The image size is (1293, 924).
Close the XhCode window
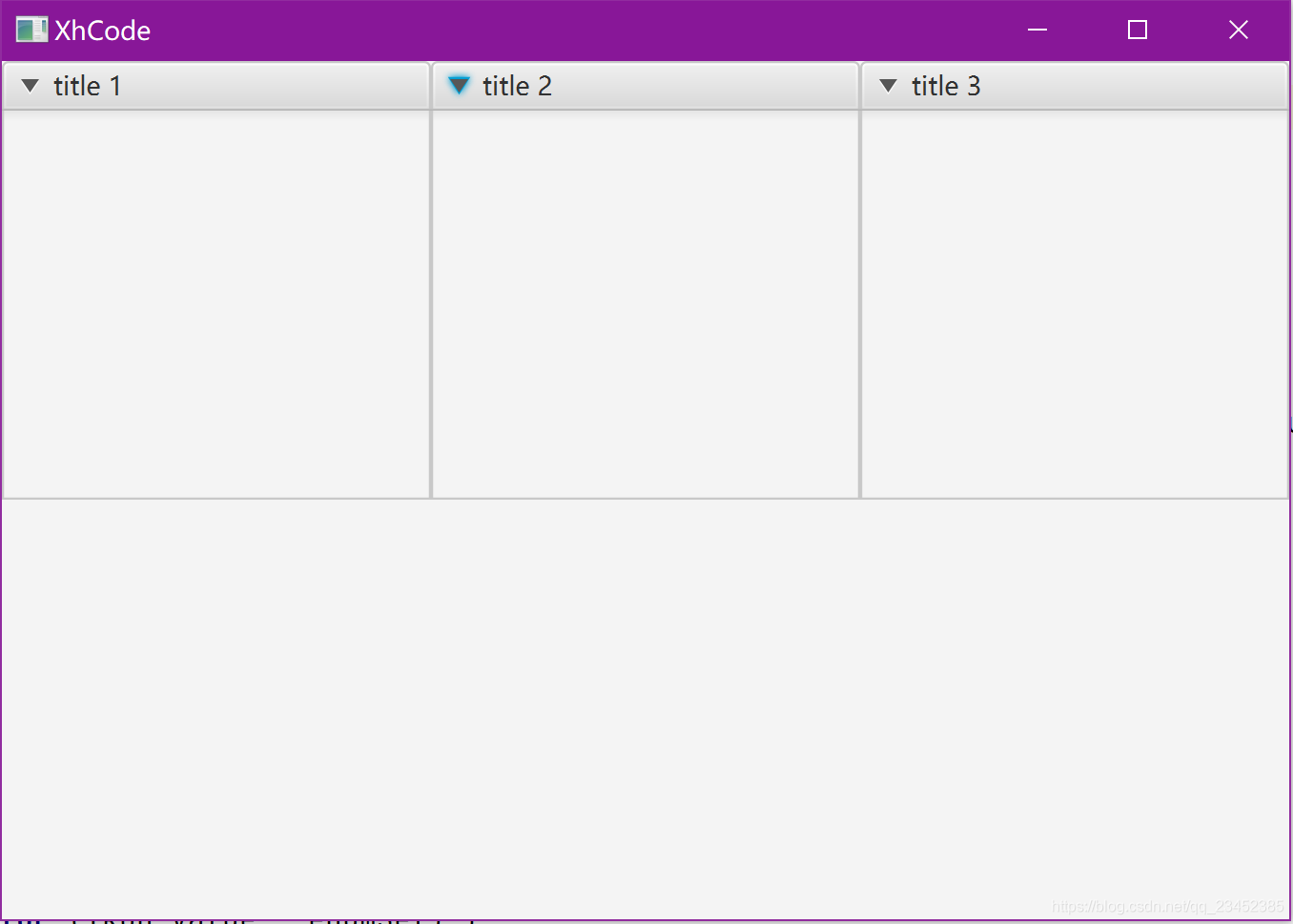point(1239,30)
